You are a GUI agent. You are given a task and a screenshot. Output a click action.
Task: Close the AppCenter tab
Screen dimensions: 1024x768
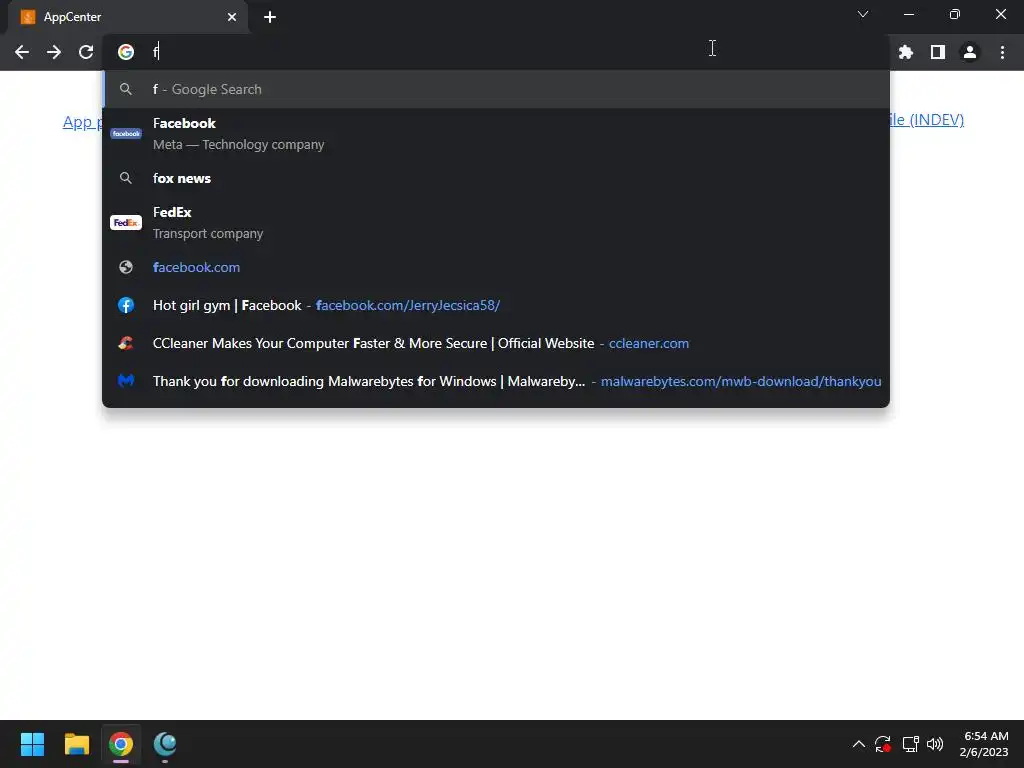(232, 17)
